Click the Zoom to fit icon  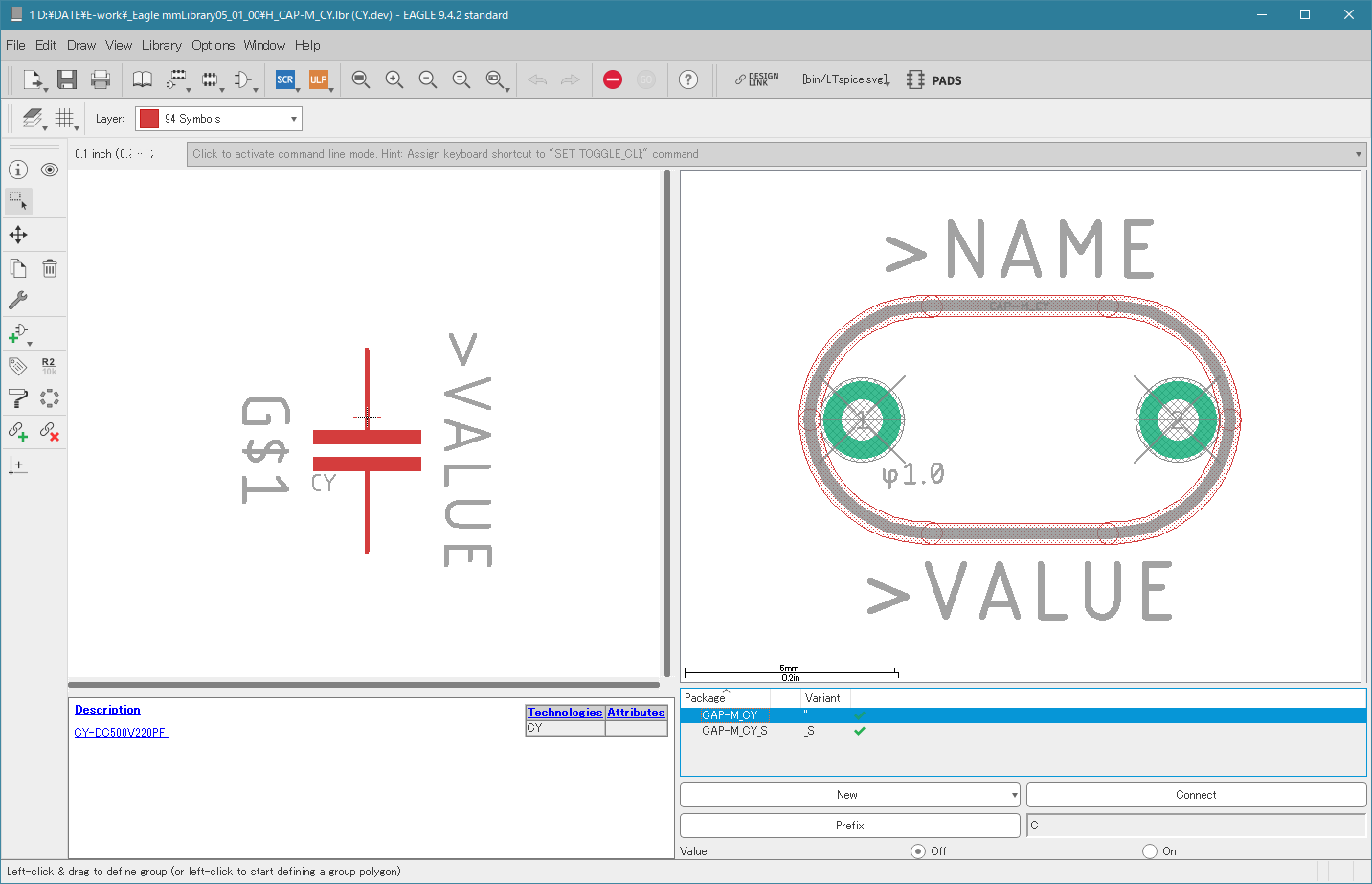361,79
